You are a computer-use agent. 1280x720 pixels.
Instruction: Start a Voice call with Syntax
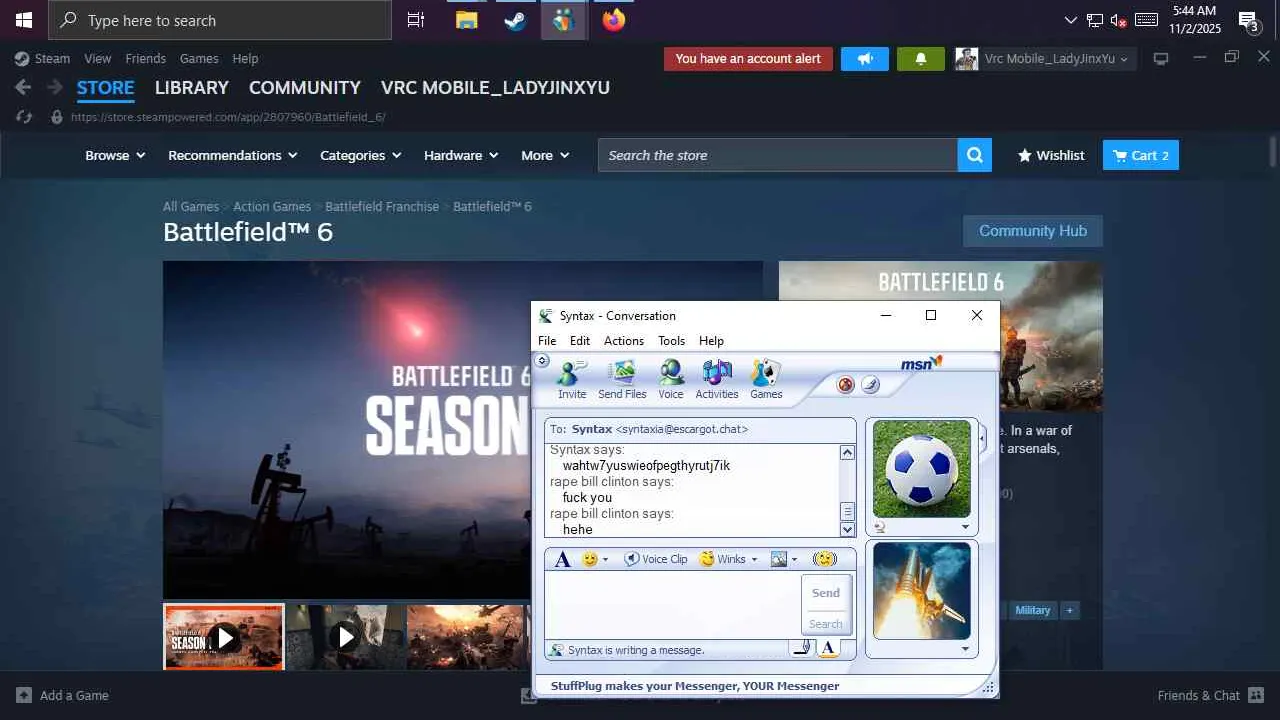[x=671, y=378]
